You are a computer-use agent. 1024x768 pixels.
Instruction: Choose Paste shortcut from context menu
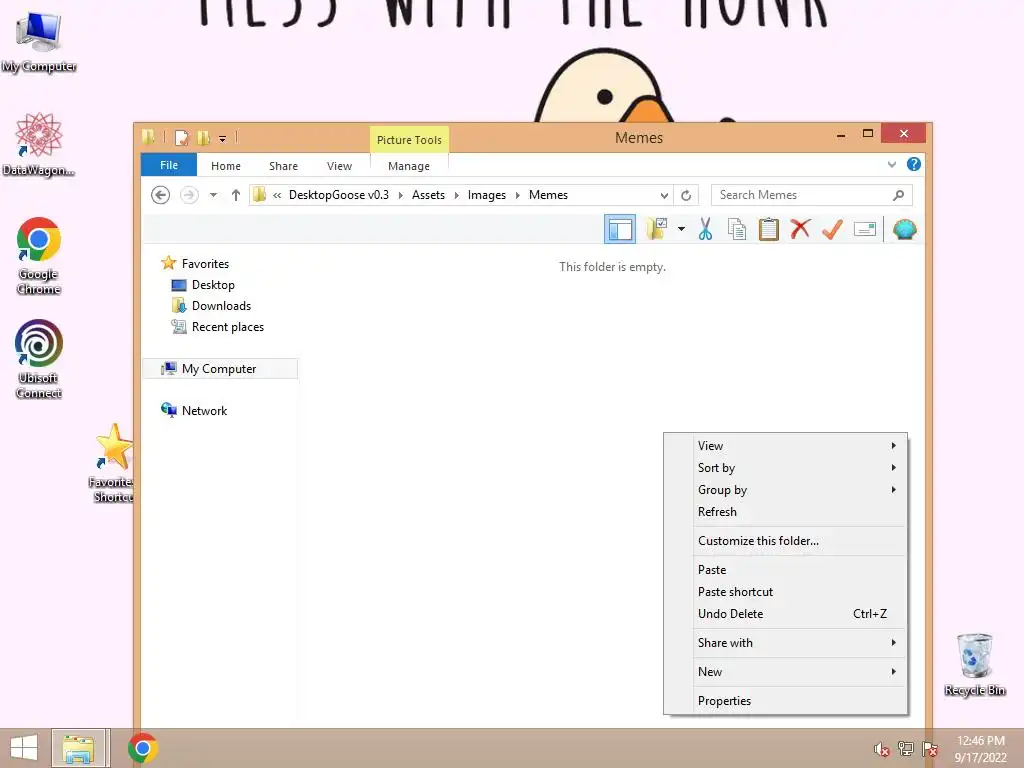[785, 592]
